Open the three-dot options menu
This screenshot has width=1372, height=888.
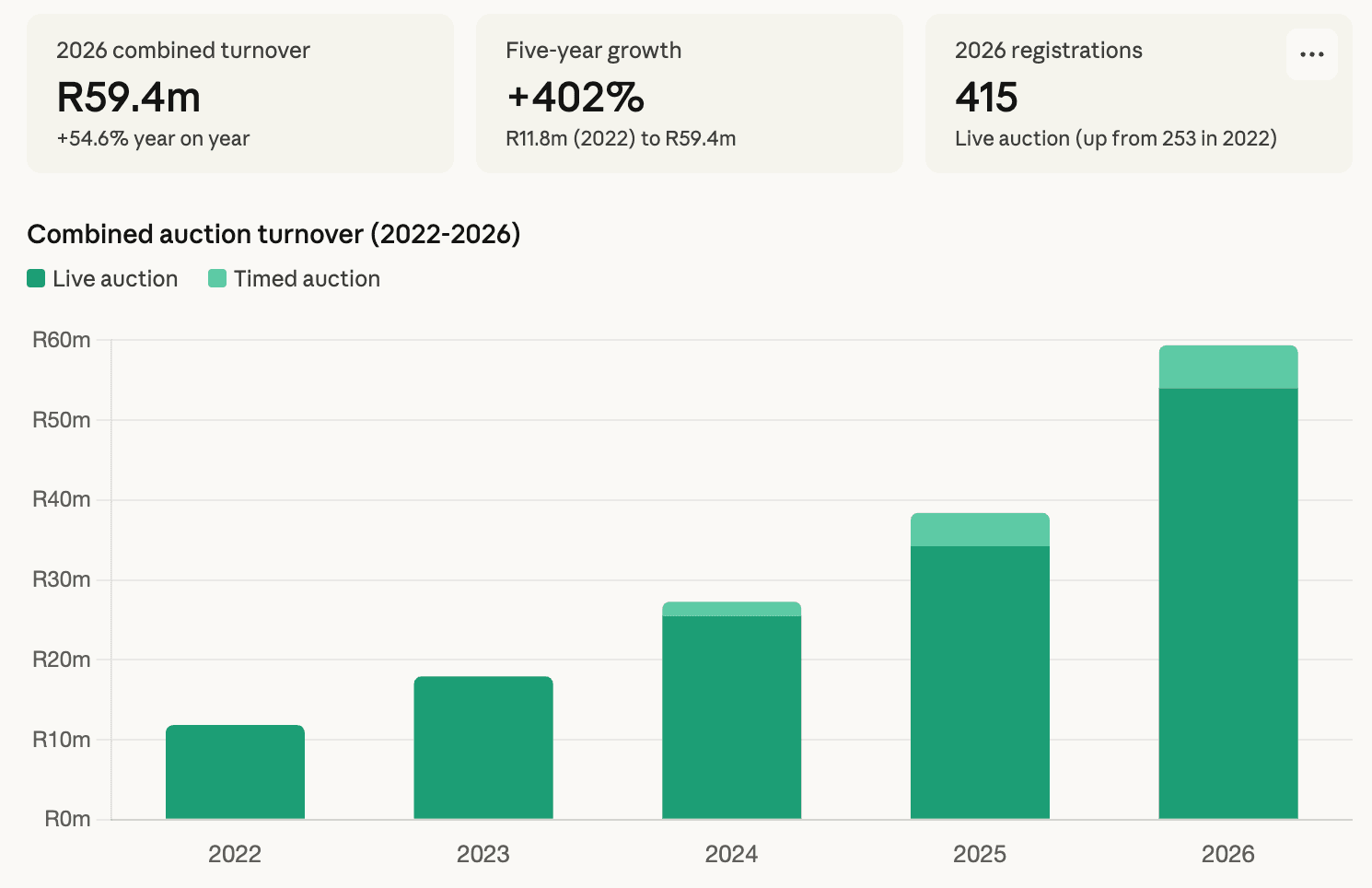tap(1311, 54)
